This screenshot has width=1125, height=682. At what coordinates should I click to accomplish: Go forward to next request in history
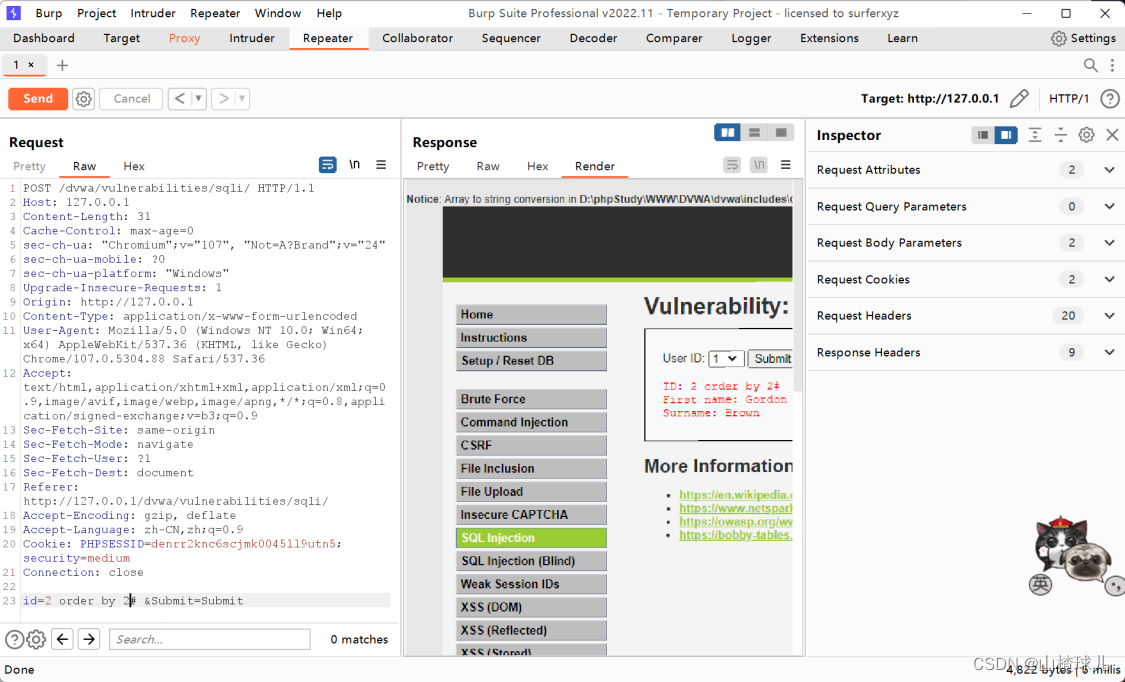point(223,99)
